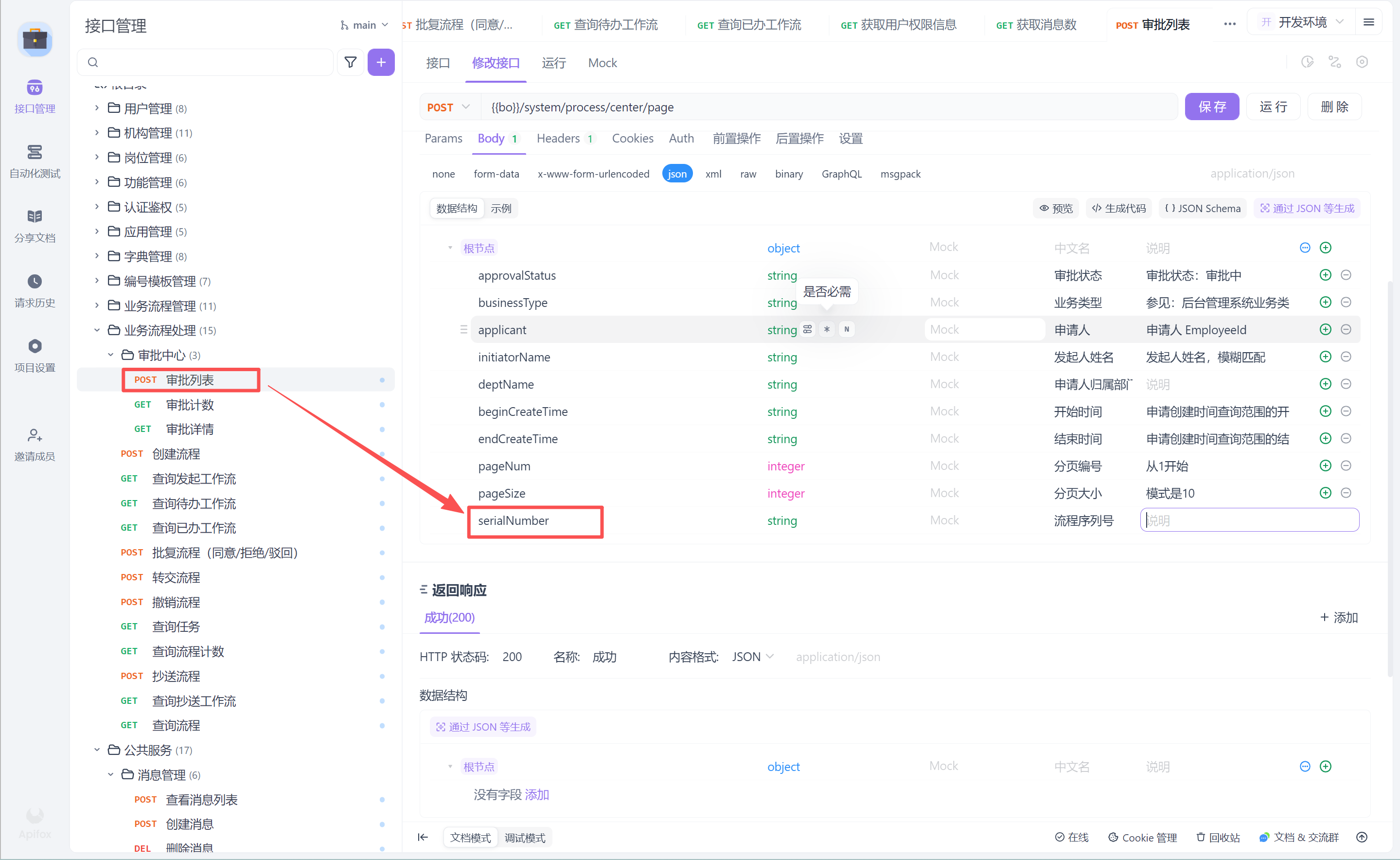The width and height of the screenshot is (1400, 860).
Task: Switch to the Headers tab
Action: click(558, 138)
